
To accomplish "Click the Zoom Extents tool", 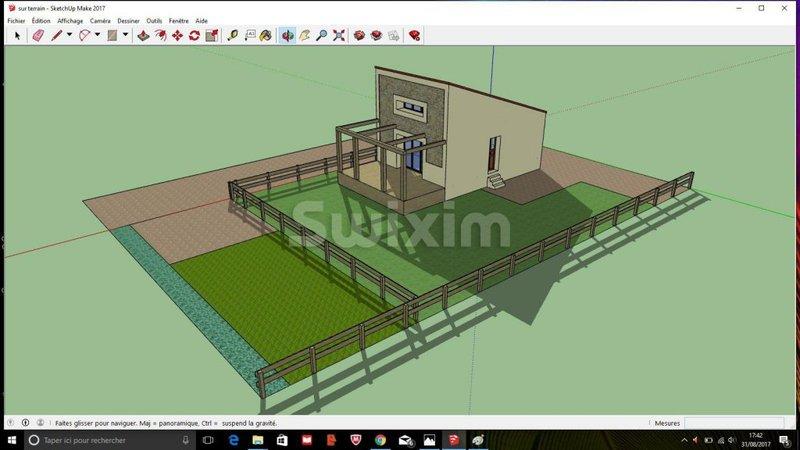I will click(x=339, y=35).
